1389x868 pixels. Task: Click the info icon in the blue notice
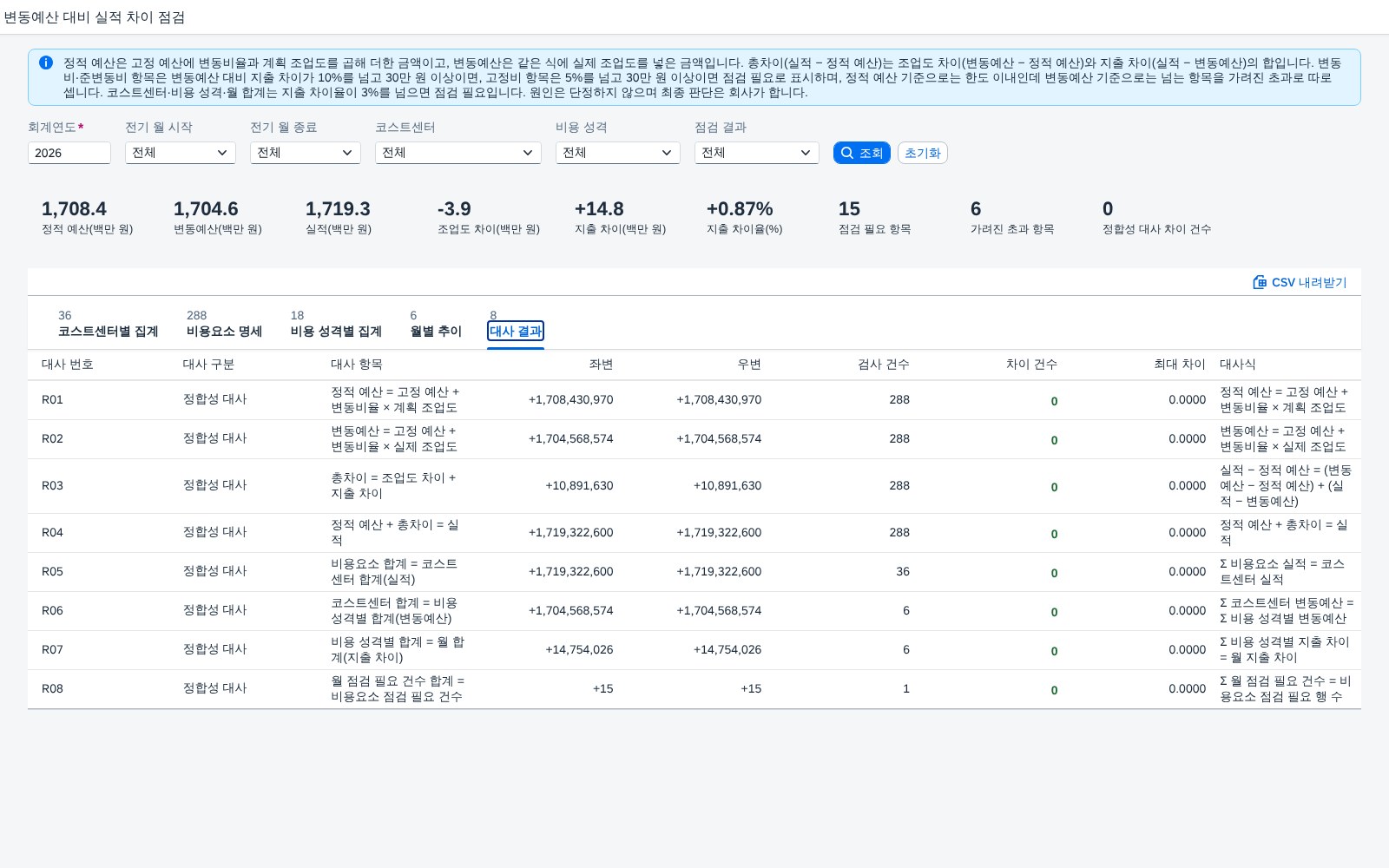point(46,62)
